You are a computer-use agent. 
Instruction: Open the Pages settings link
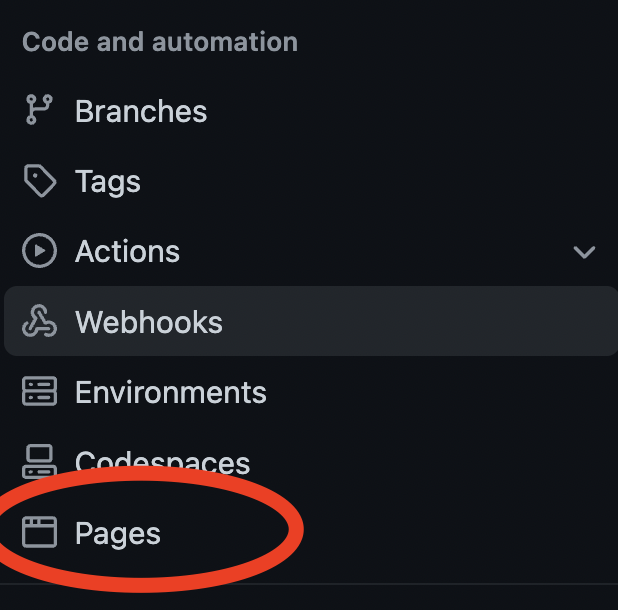(117, 533)
